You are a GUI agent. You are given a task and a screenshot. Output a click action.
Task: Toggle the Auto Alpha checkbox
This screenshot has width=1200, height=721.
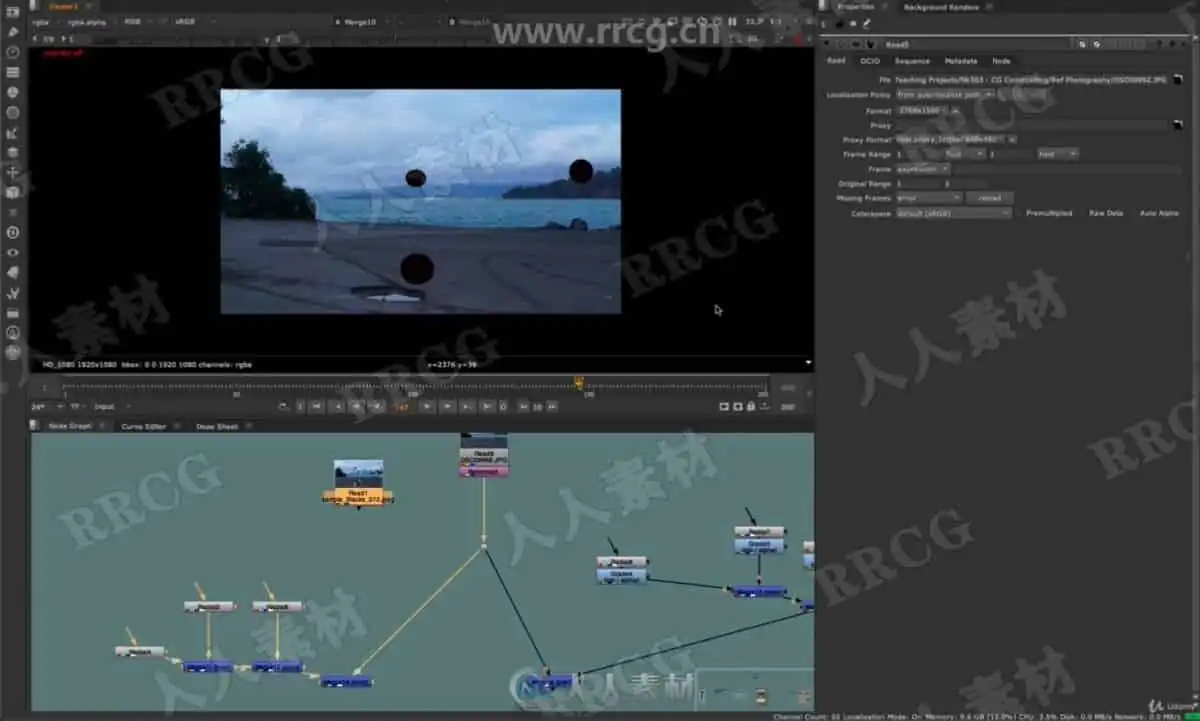(1160, 213)
